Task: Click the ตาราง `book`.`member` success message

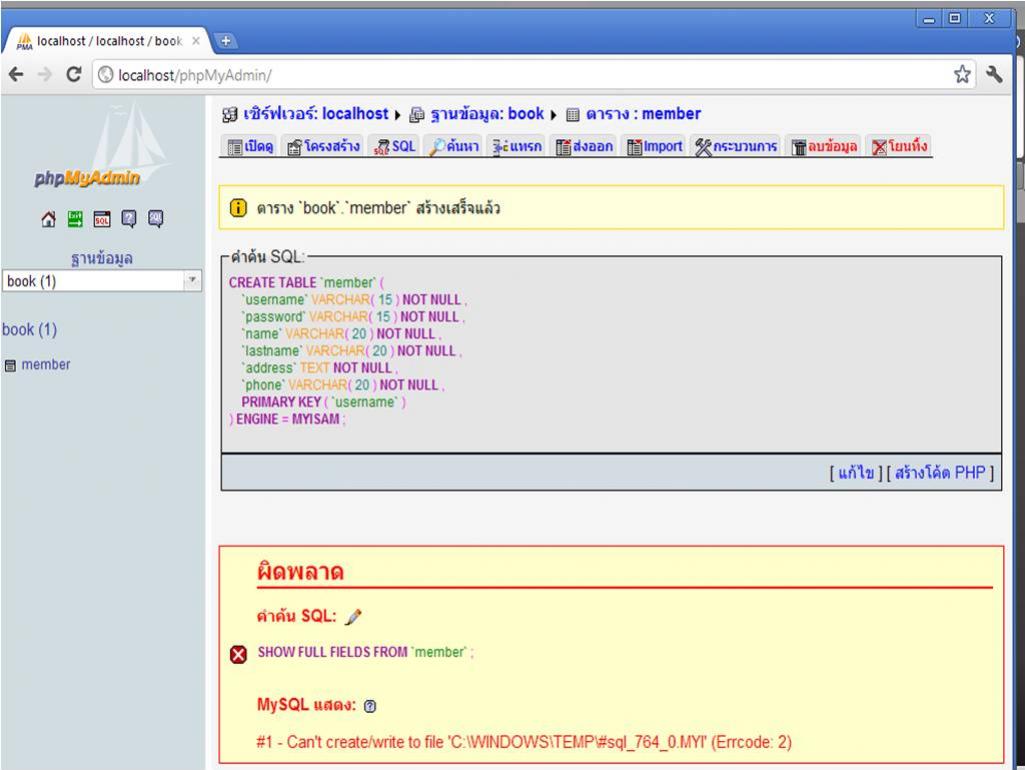Action: click(x=378, y=208)
